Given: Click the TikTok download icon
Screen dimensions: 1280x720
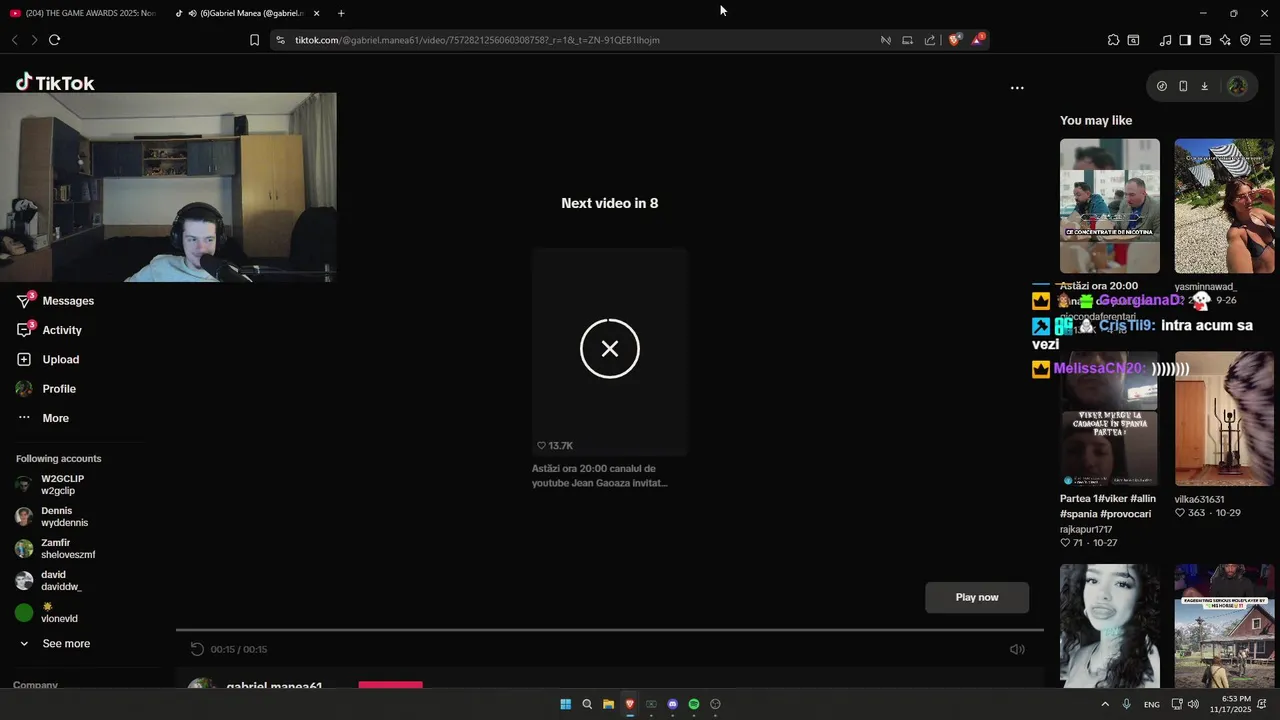Looking at the screenshot, I should (1204, 86).
